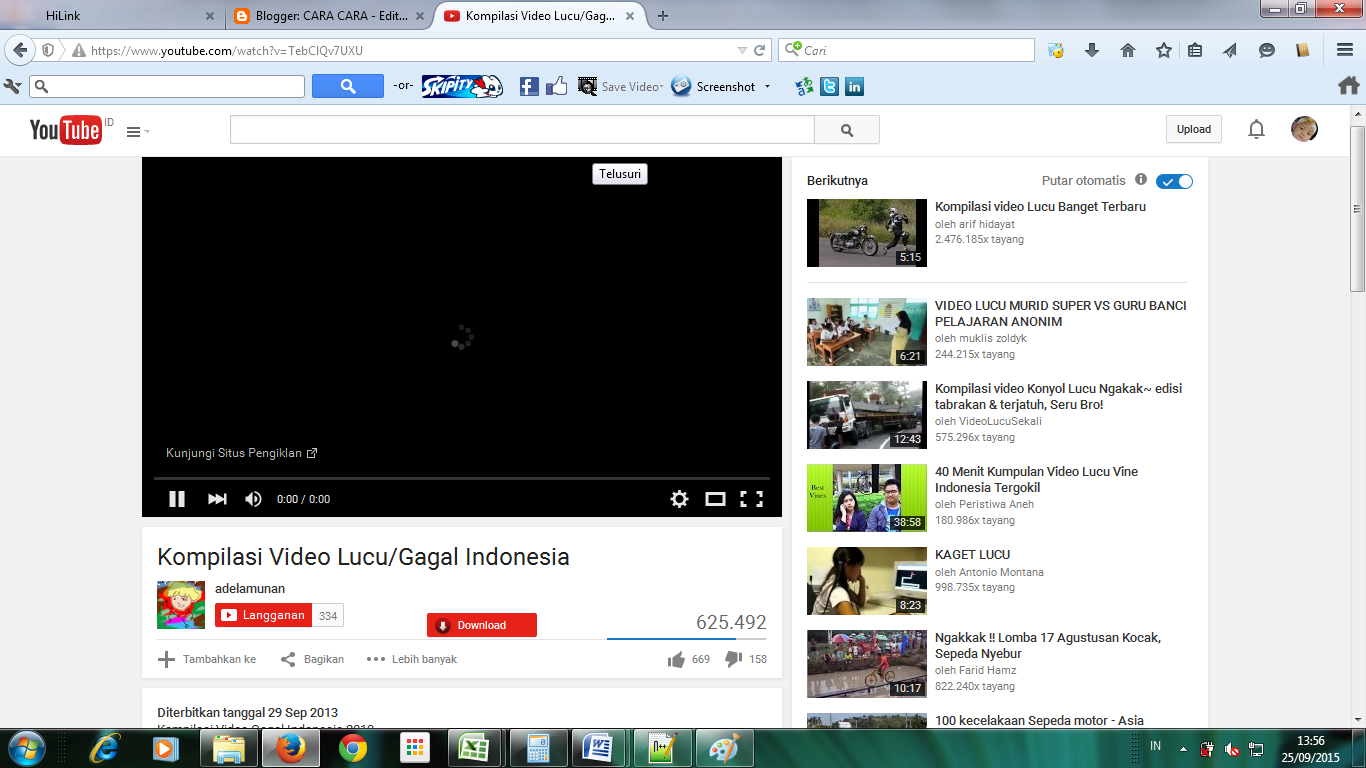Image resolution: width=1366 pixels, height=768 pixels.
Task: Mute the video volume speaker icon
Action: 253,499
